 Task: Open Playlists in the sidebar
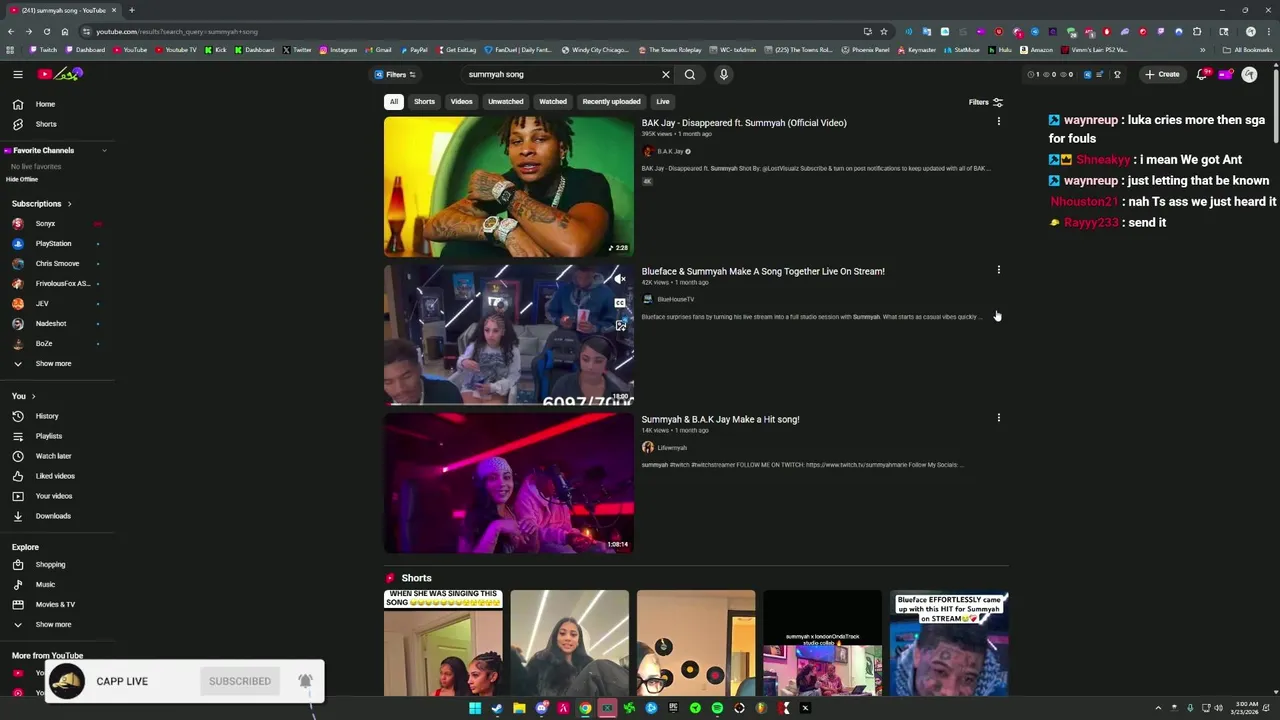[x=57, y=436]
